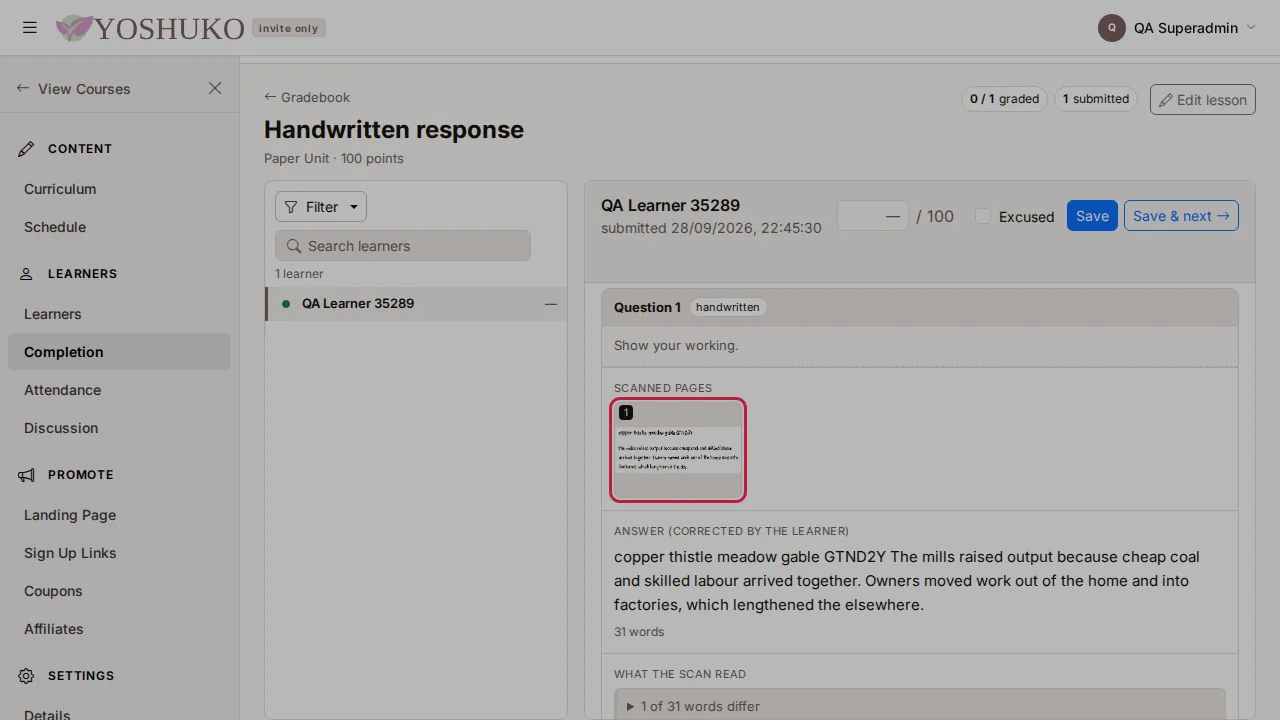
Task: Toggle the Excused checkbox
Action: point(983,216)
